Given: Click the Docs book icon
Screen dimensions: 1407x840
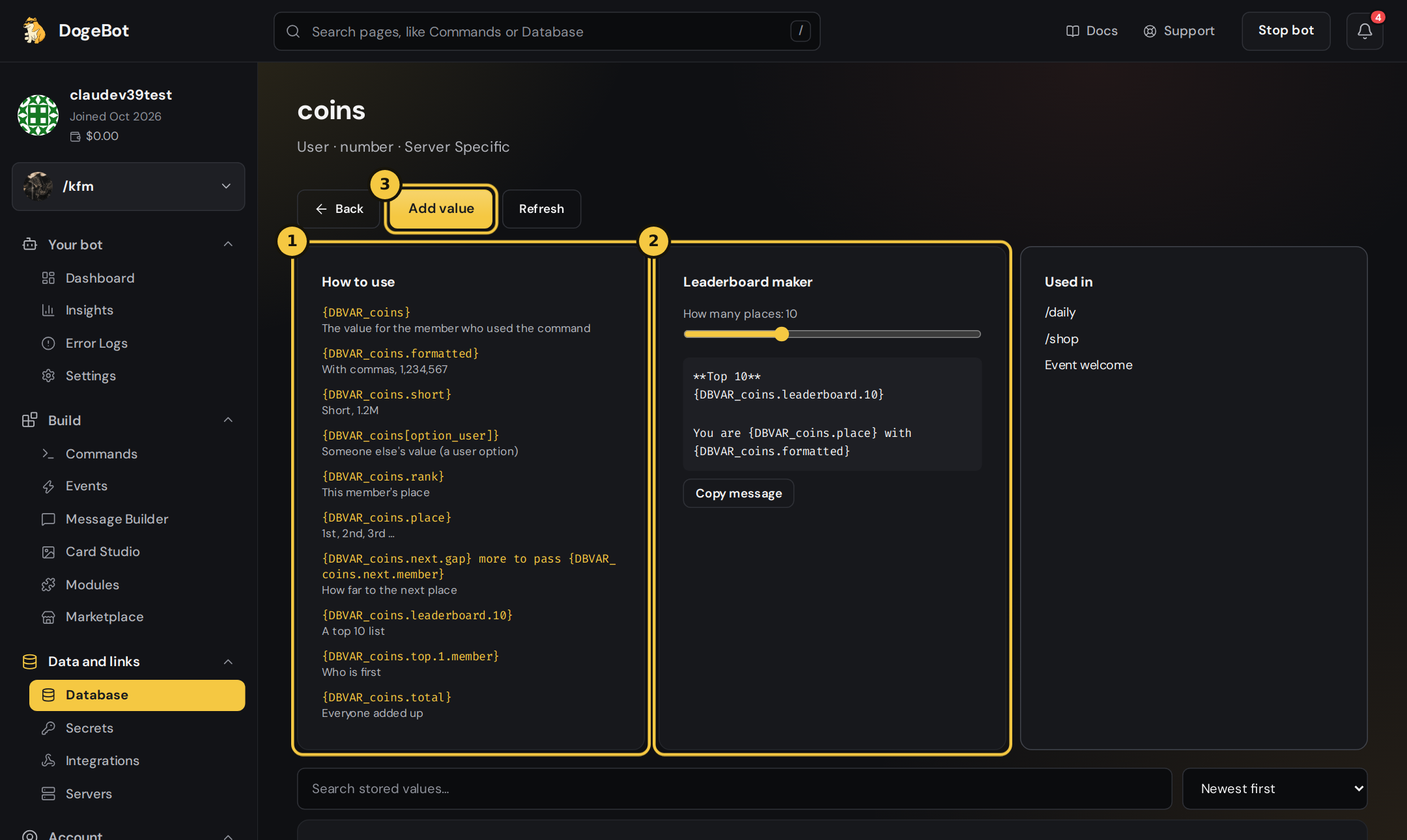Looking at the screenshot, I should point(1072,31).
